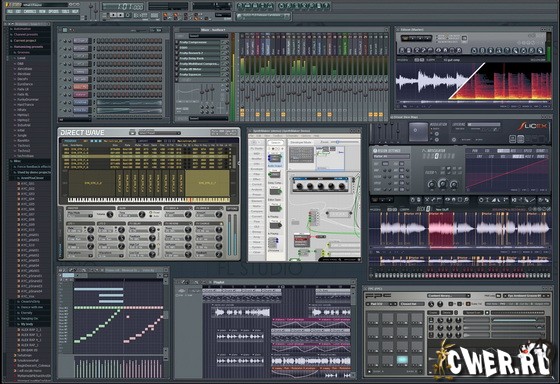Image resolution: width=560 pixels, height=384 pixels.
Task: Open the CHANNELS menu
Action: click(30, 12)
